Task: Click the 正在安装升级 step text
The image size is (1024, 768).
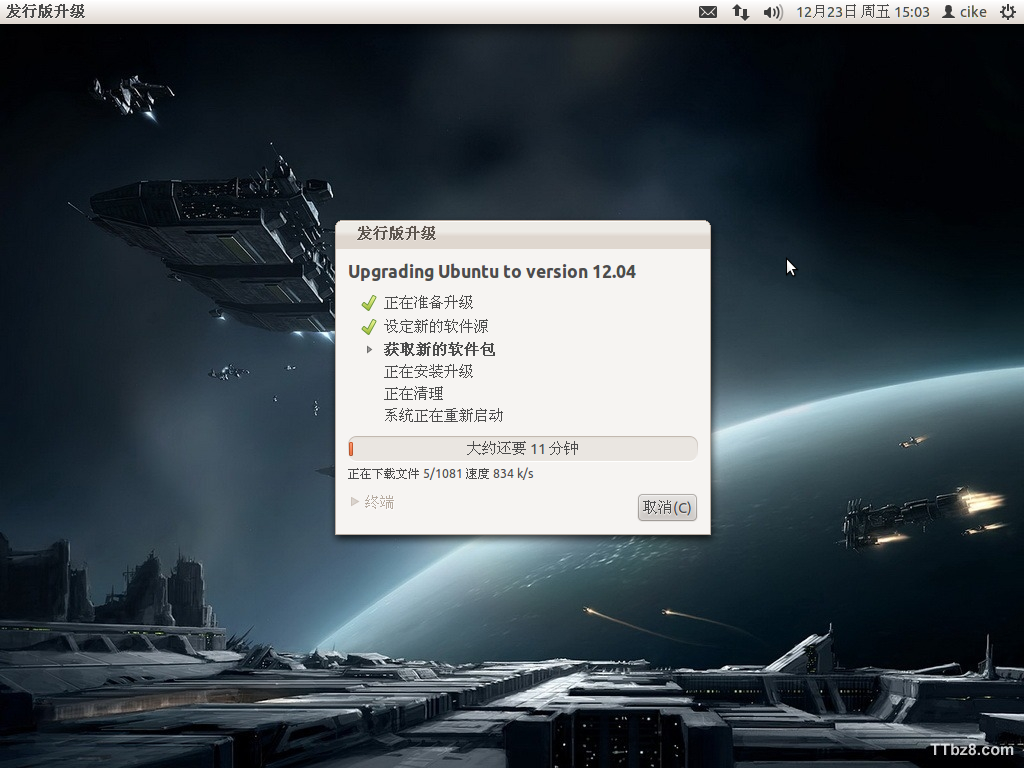Action: [x=428, y=371]
